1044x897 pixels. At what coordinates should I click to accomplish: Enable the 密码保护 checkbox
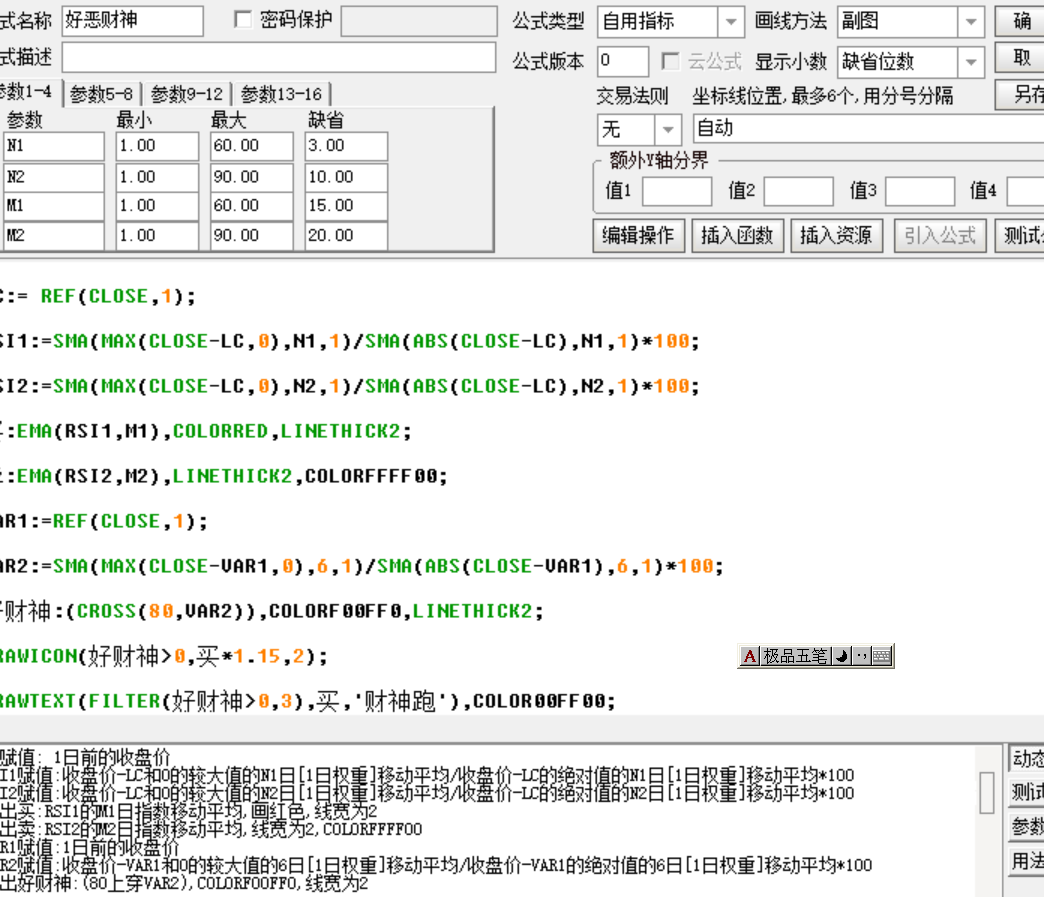pyautogui.click(x=243, y=20)
